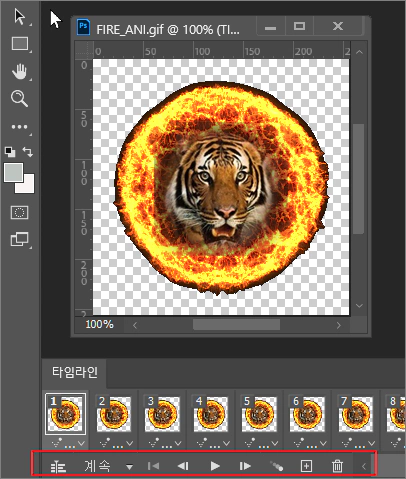This screenshot has height=479, width=406.
Task: Select the Zoom magnifier tool
Action: [x=19, y=99]
